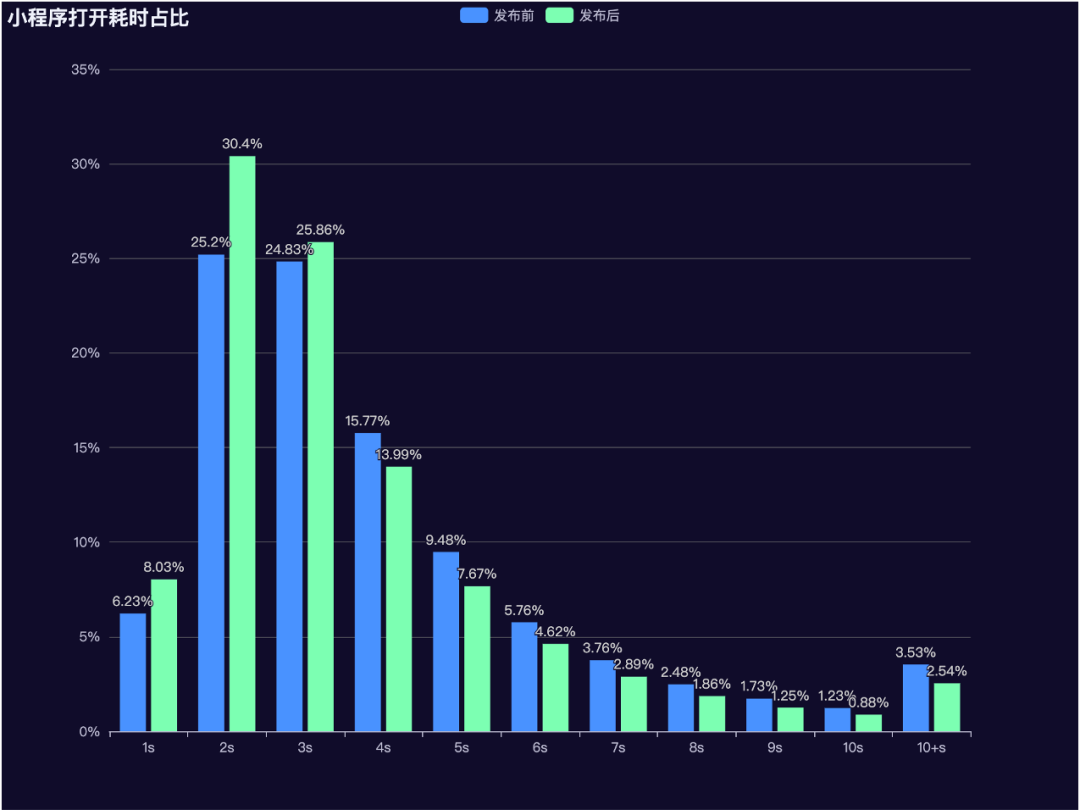The height and width of the screenshot is (810, 1080).
Task: Click the 1.25% data label
Action: pos(790,696)
